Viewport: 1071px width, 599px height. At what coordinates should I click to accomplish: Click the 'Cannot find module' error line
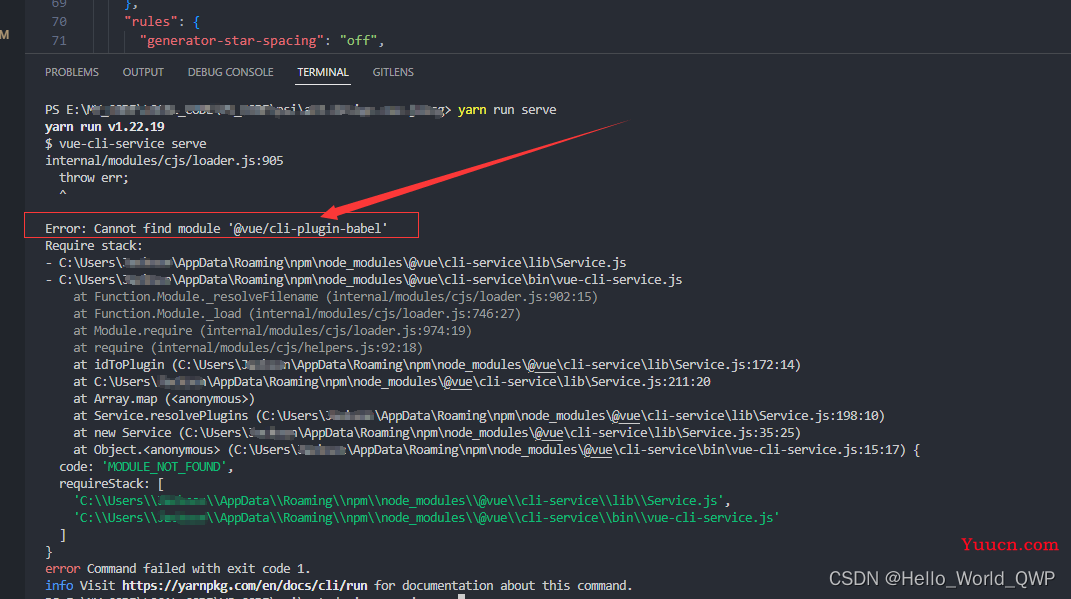click(x=217, y=228)
